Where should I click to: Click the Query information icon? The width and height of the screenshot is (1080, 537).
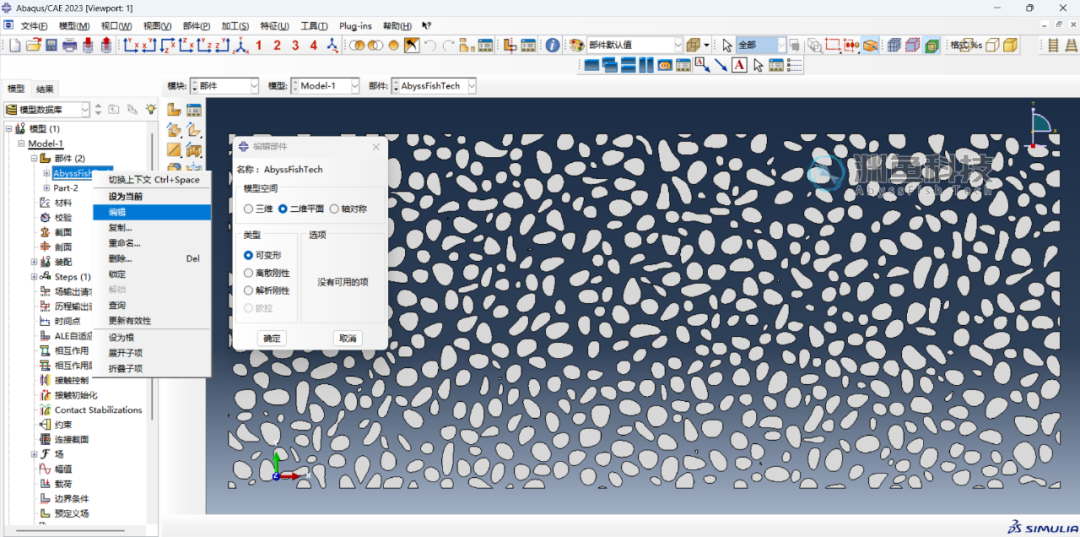coord(552,45)
